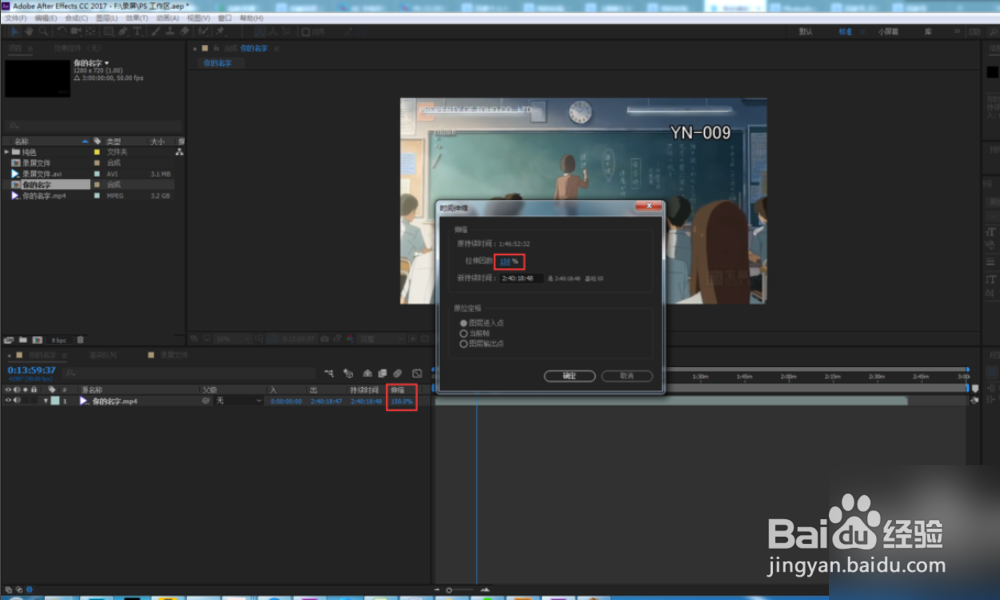This screenshot has width=1000, height=600.
Task: Select the Type text tool
Action: point(137,31)
